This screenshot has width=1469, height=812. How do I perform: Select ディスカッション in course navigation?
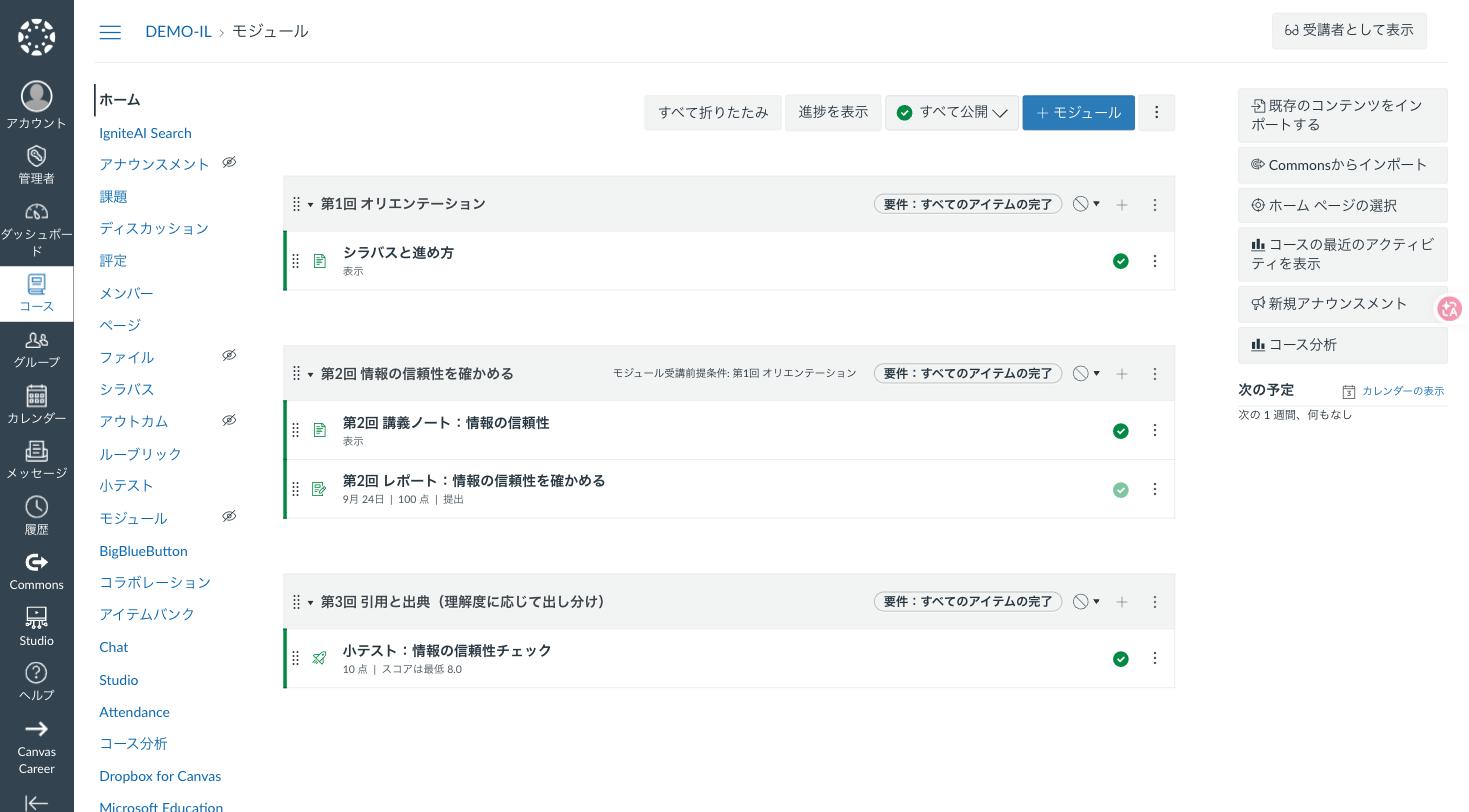(154, 229)
